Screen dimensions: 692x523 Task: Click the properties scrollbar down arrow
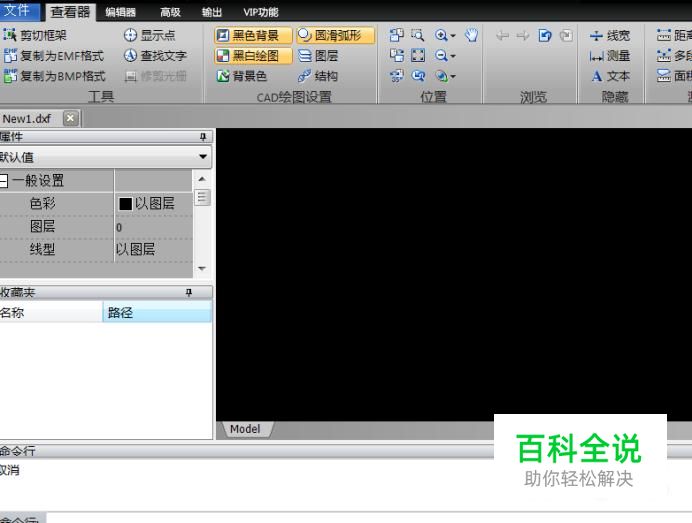pos(202,268)
